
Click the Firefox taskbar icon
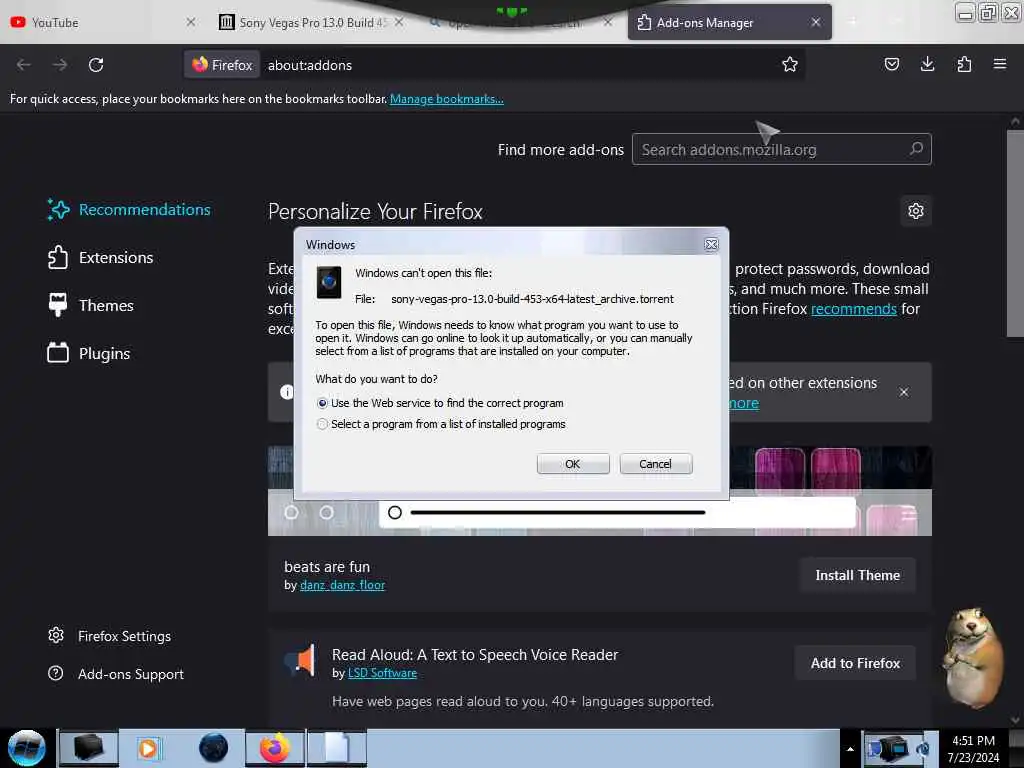[x=275, y=748]
